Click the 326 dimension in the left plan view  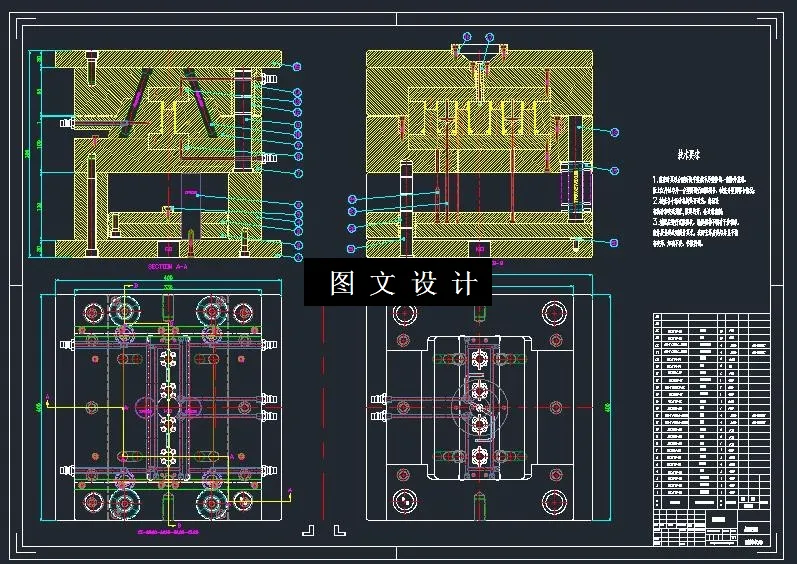click(x=168, y=287)
